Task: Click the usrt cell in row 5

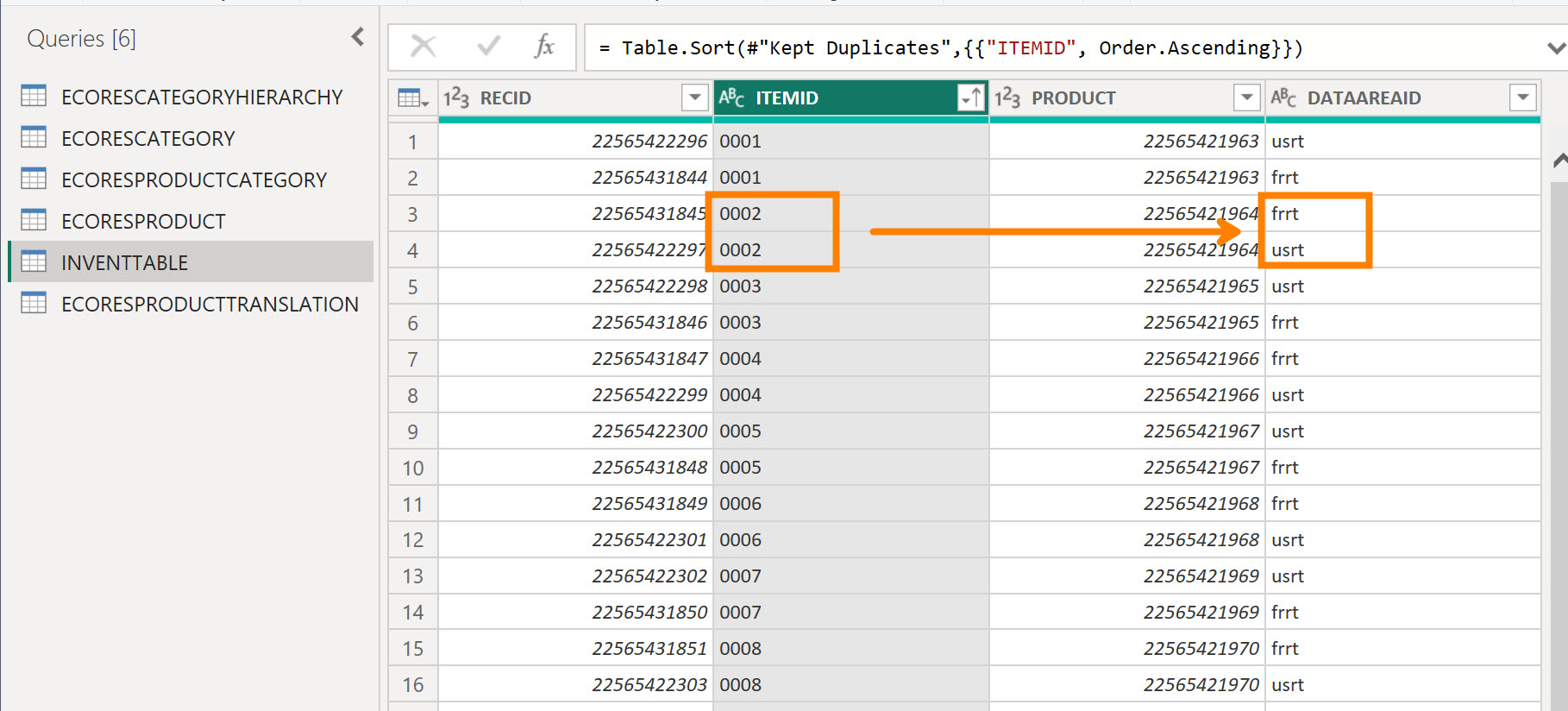Action: click(1402, 286)
